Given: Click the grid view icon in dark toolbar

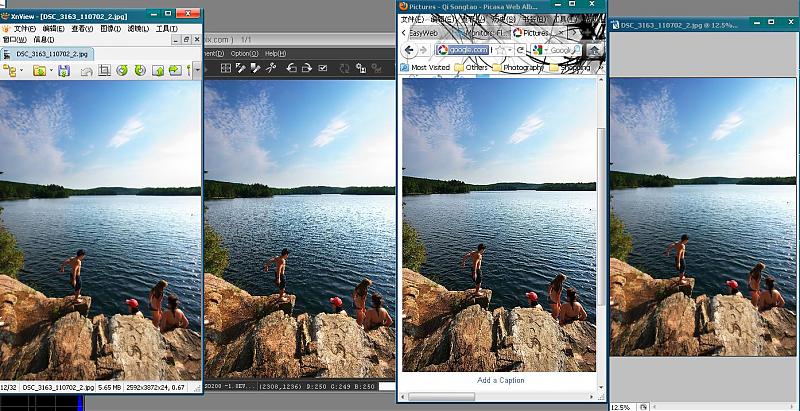Looking at the screenshot, I should click(x=226, y=68).
